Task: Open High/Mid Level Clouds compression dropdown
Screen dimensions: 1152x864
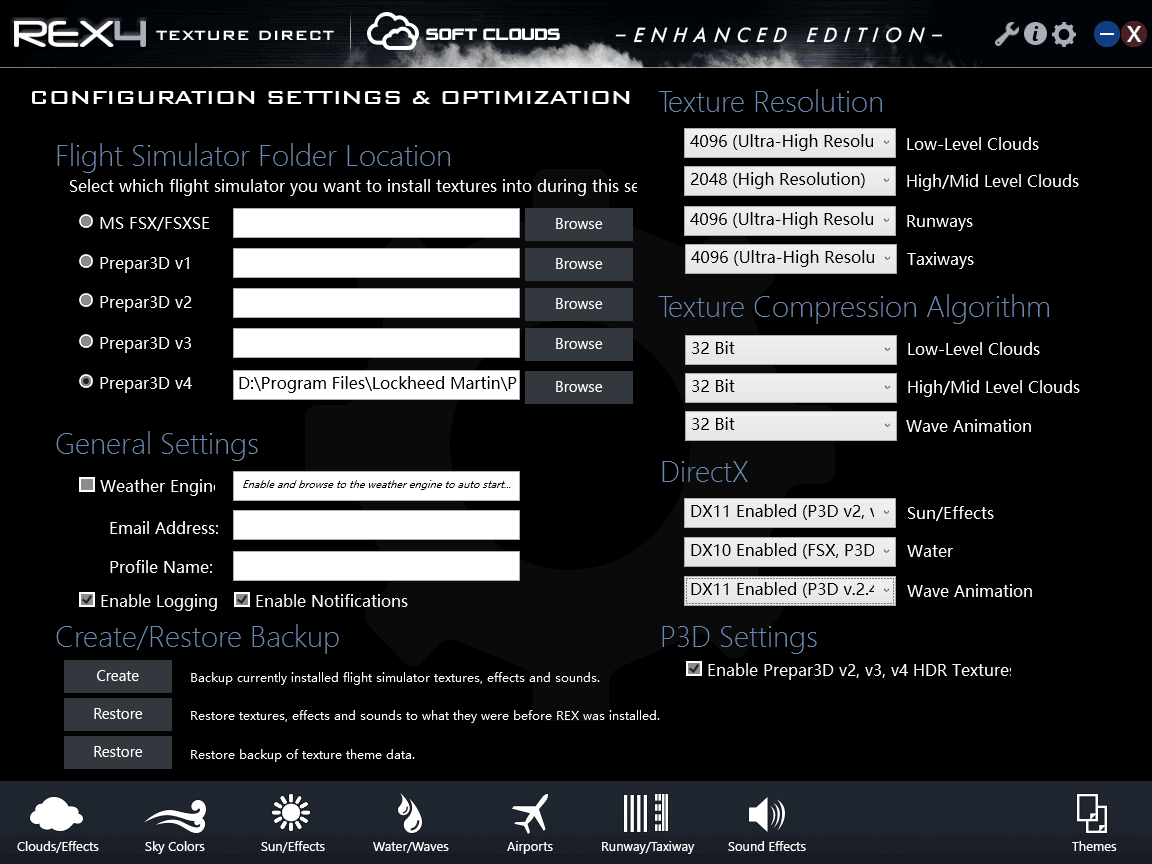Action: point(791,387)
